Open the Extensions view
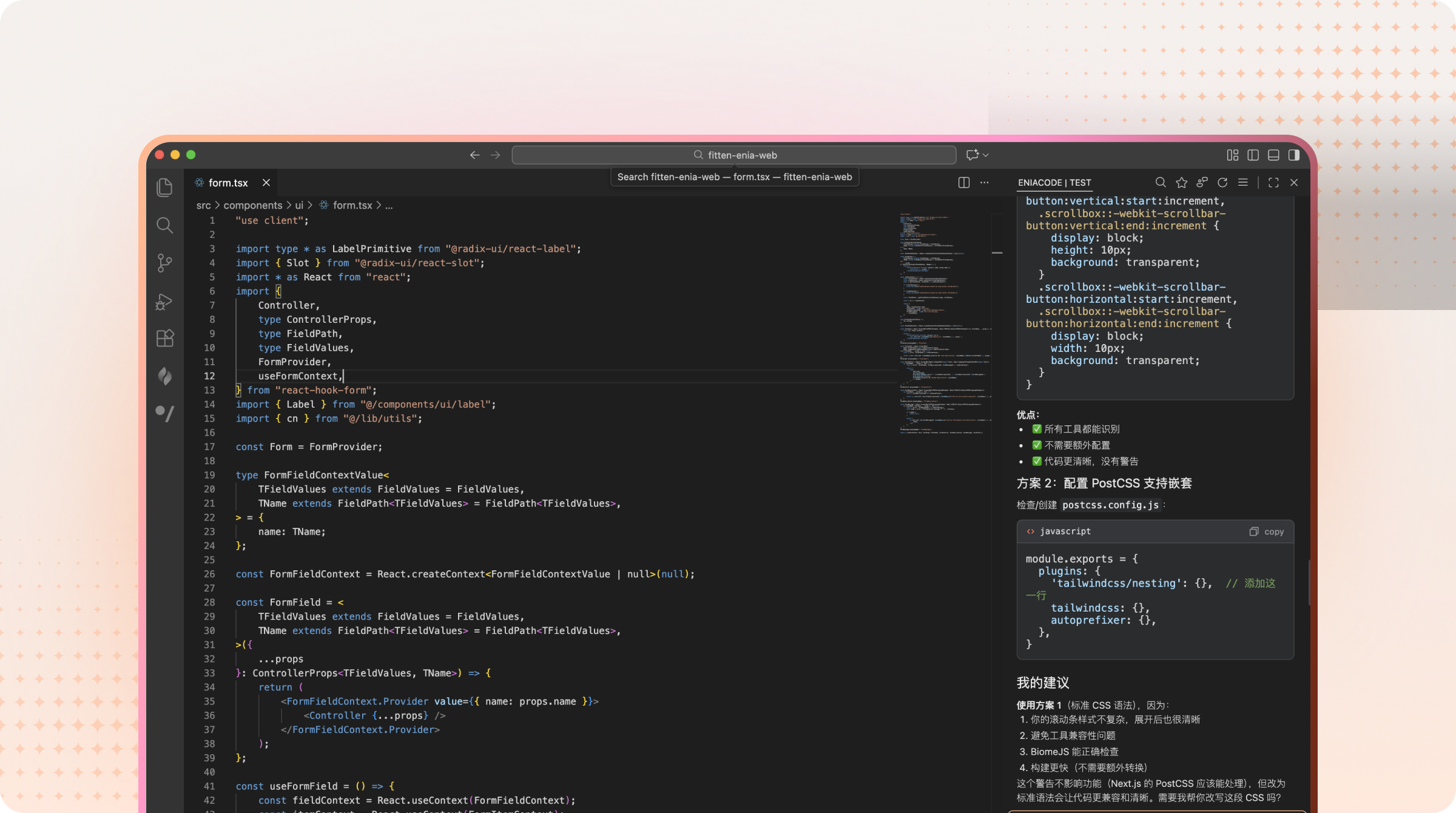This screenshot has height=813, width=1456. [164, 338]
